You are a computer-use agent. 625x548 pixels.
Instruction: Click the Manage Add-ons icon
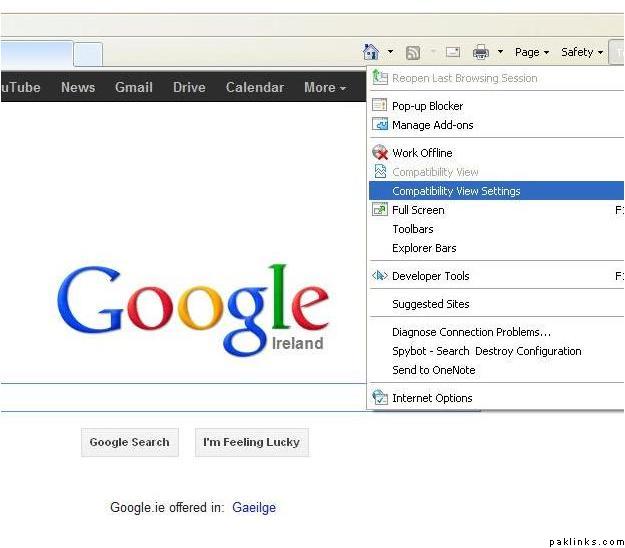(380, 125)
